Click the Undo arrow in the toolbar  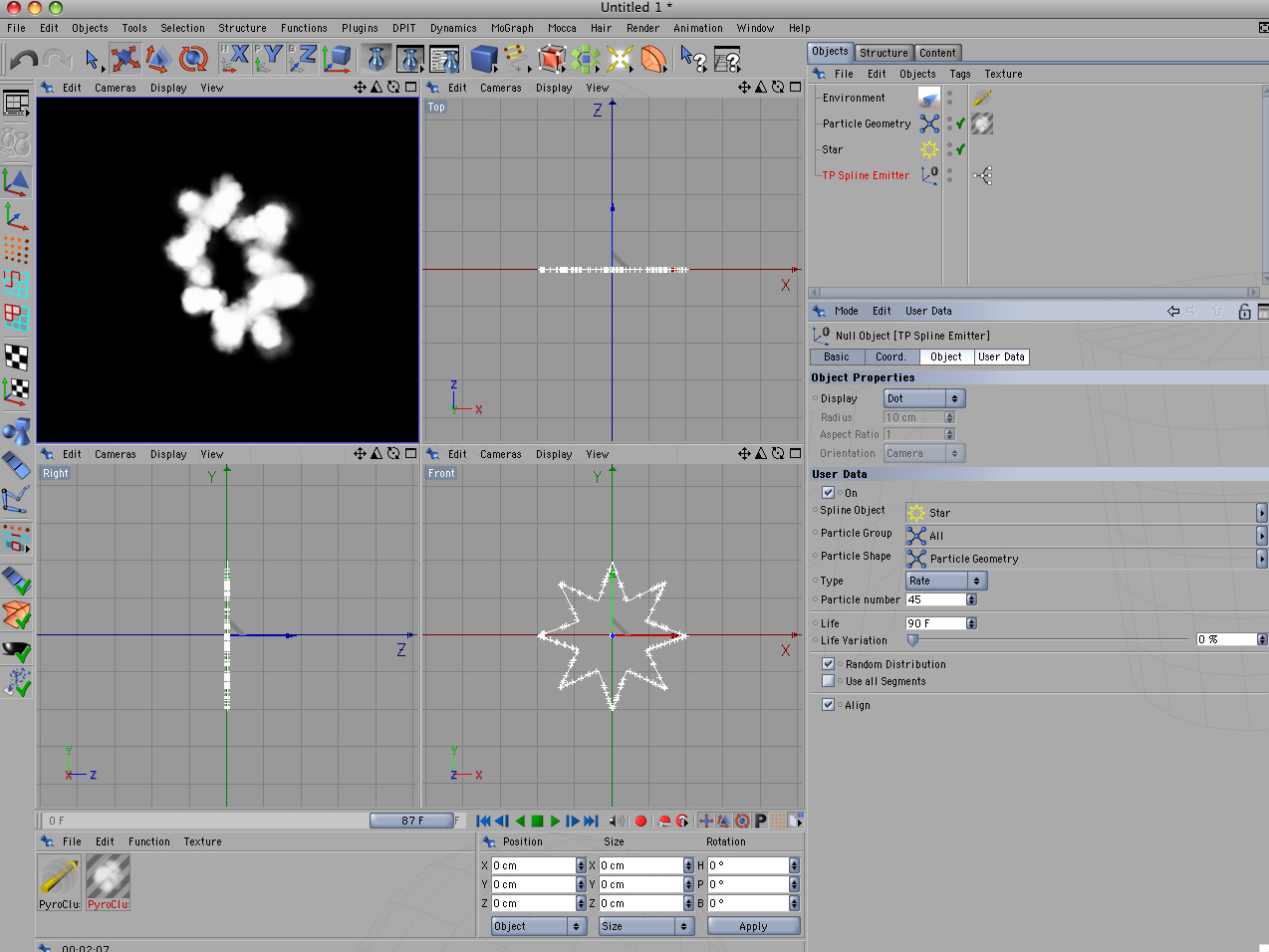pyautogui.click(x=24, y=60)
